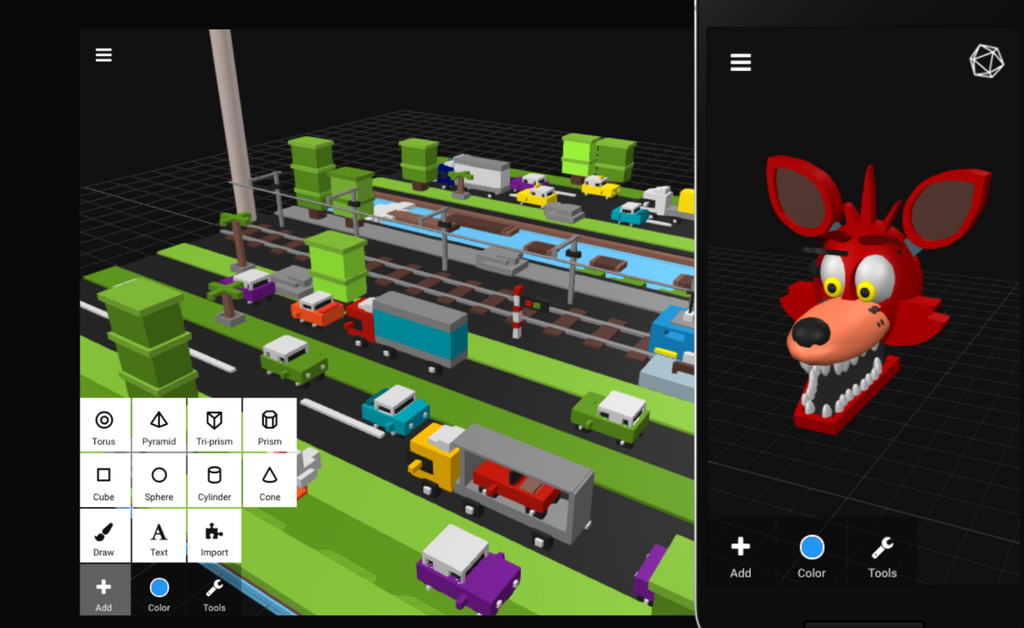Open the hamburger menu in phone view

click(741, 63)
